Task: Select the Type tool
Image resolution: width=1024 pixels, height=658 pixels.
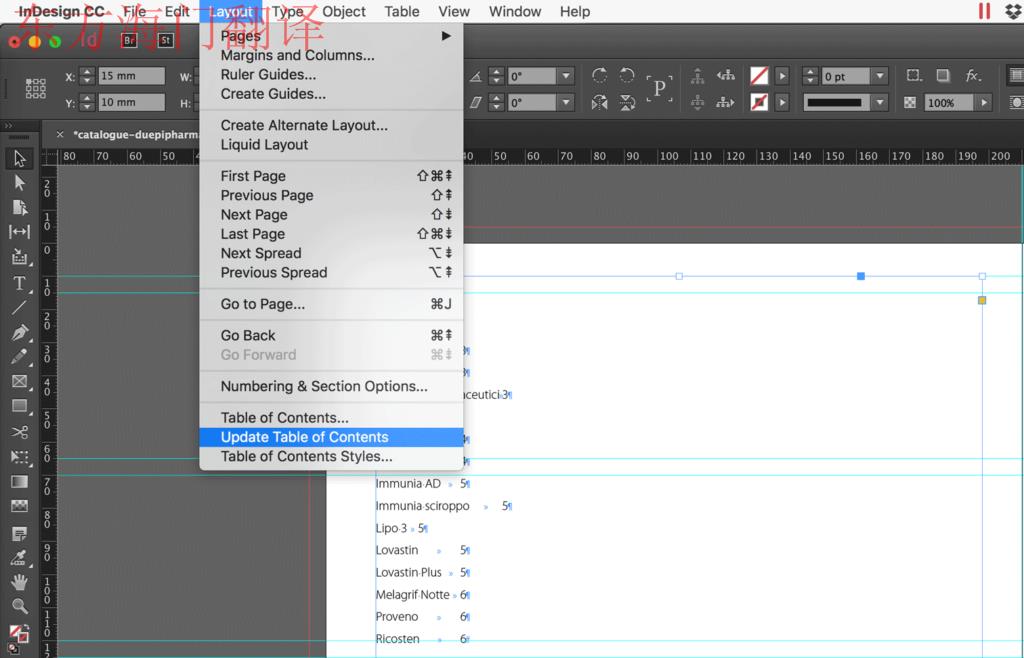Action: 20,283
